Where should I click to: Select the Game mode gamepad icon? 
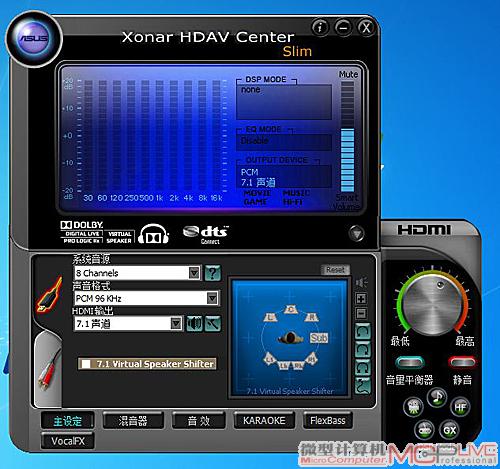tap(425, 430)
